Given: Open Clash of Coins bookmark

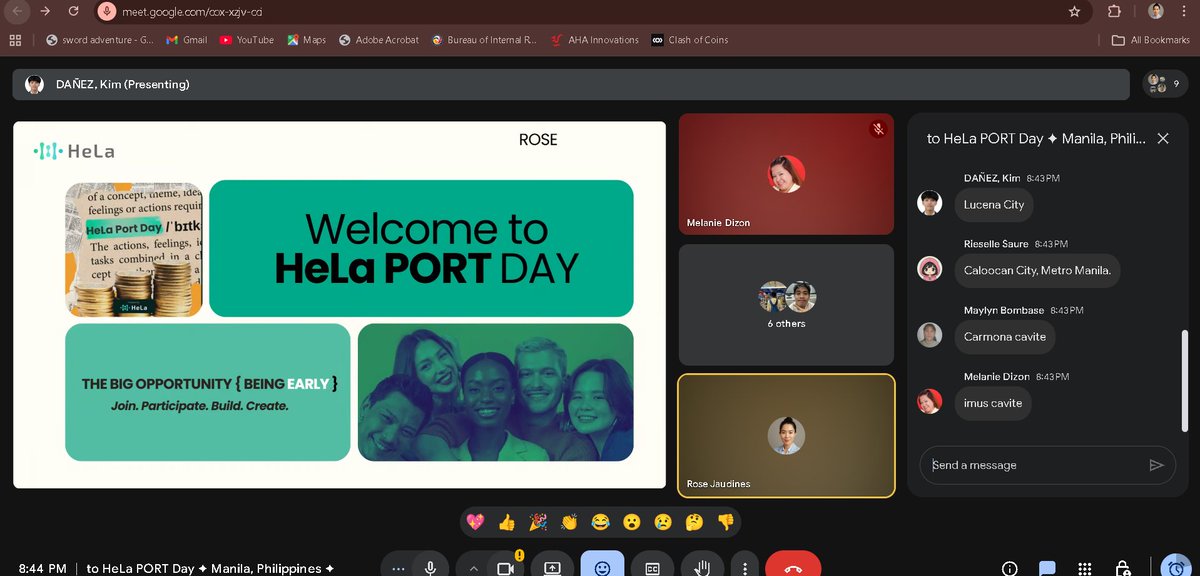Looking at the screenshot, I should tap(689, 40).
